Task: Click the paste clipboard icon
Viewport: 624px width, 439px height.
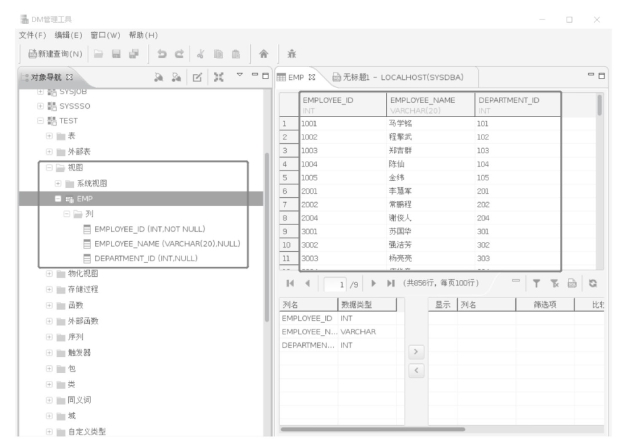Action: [x=236, y=54]
